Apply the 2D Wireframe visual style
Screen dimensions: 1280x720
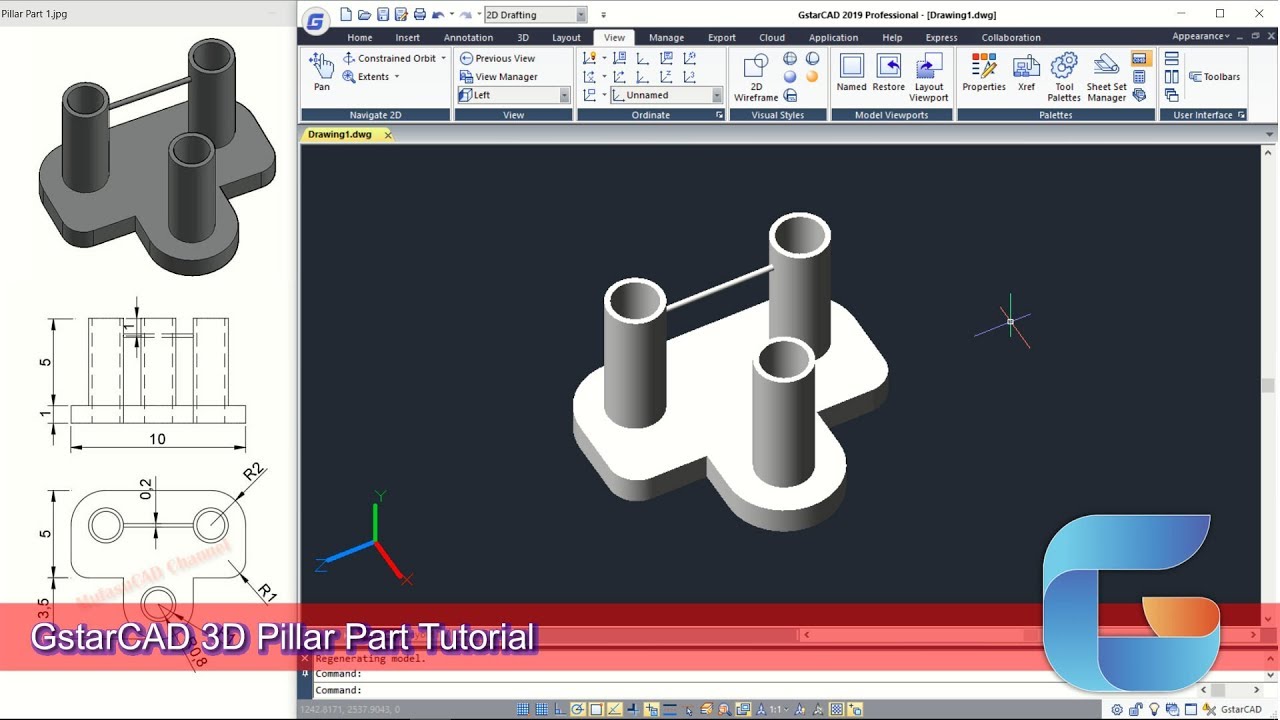(x=756, y=78)
